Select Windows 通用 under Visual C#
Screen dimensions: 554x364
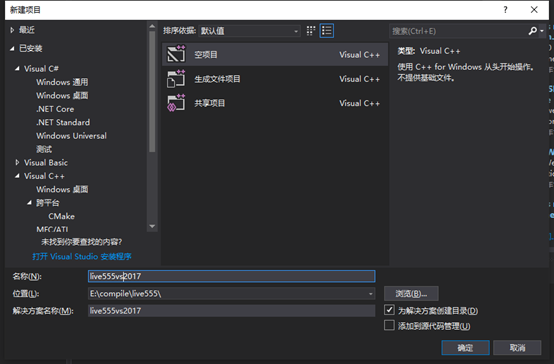point(62,82)
